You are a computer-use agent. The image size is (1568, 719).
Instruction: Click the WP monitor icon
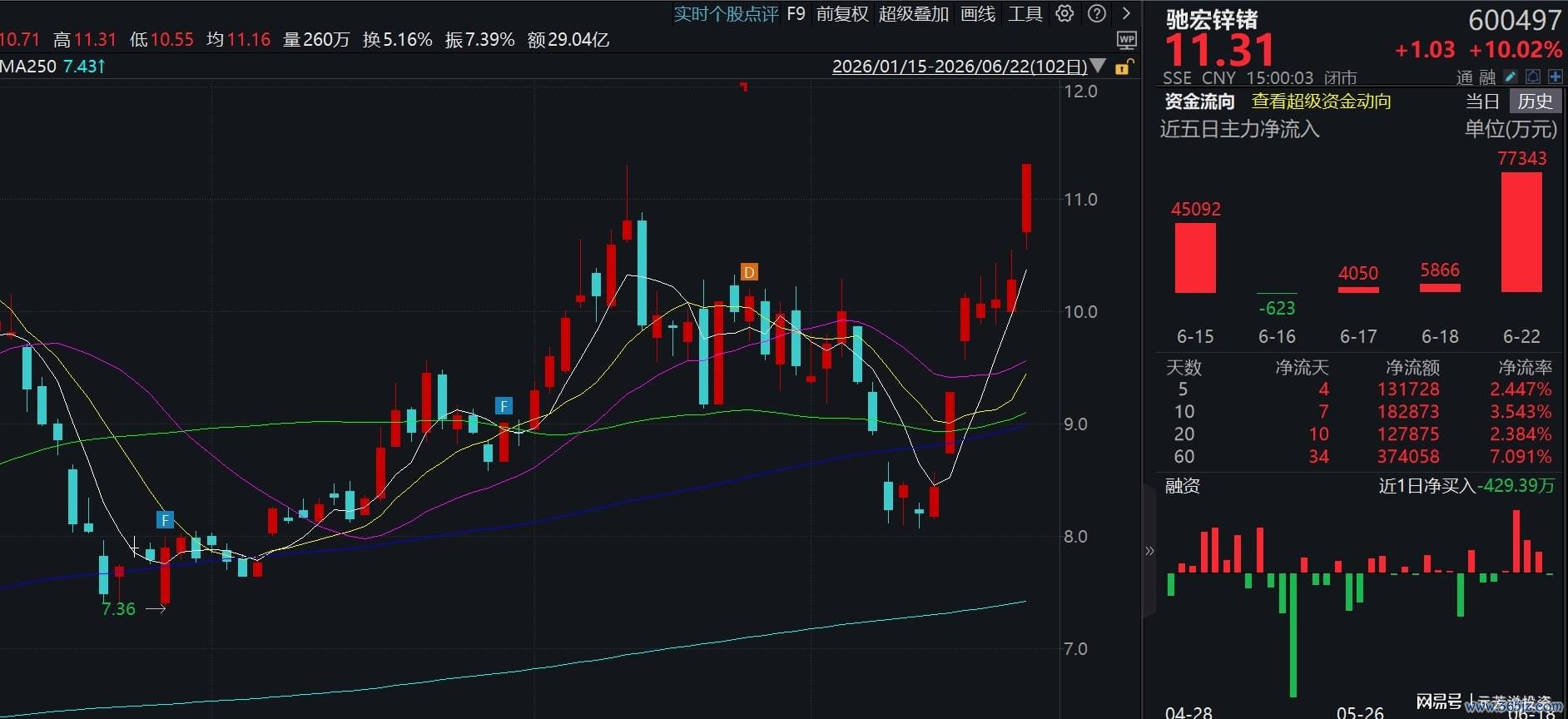1126,40
